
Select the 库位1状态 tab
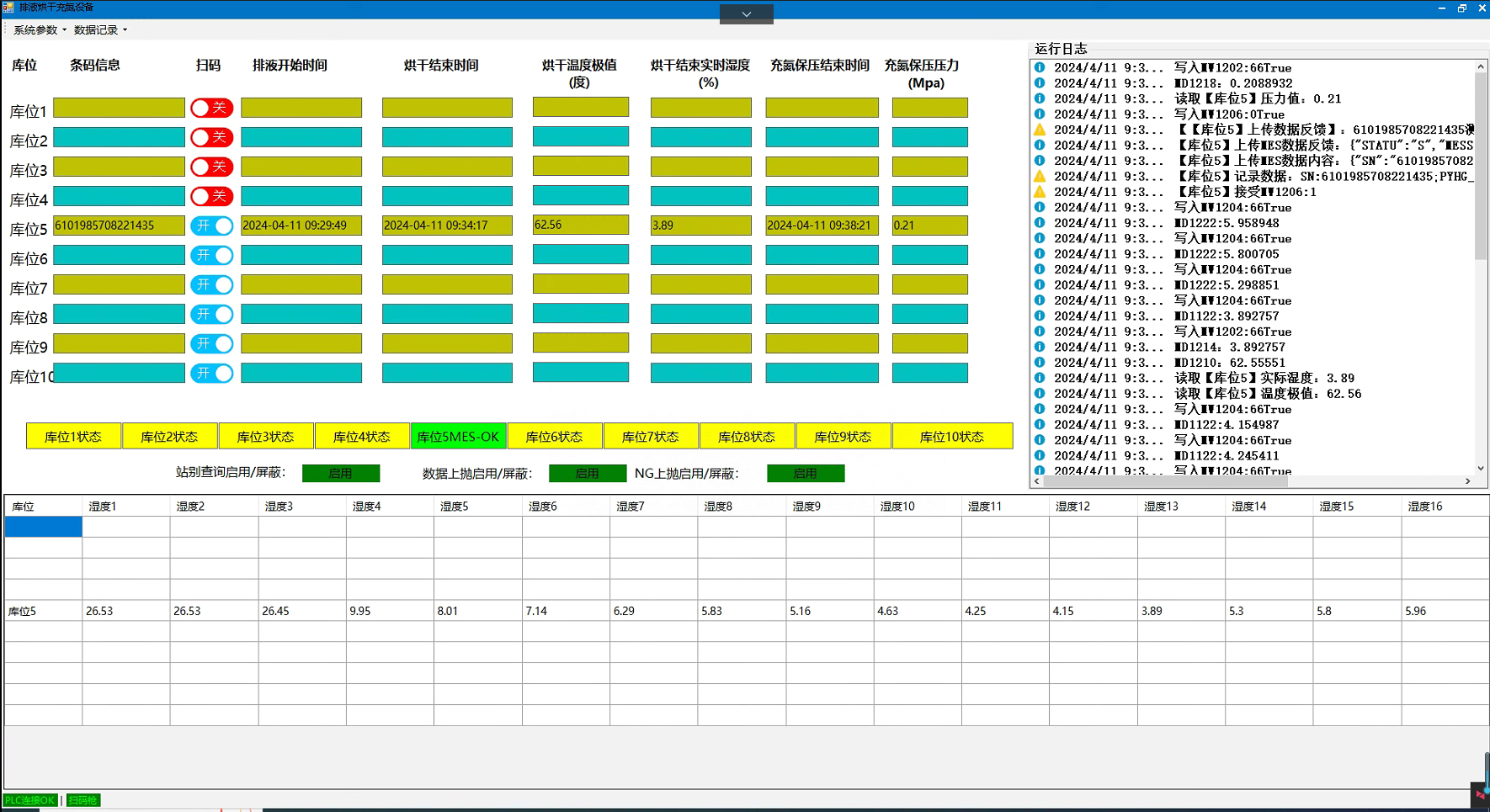pyautogui.click(x=73, y=437)
